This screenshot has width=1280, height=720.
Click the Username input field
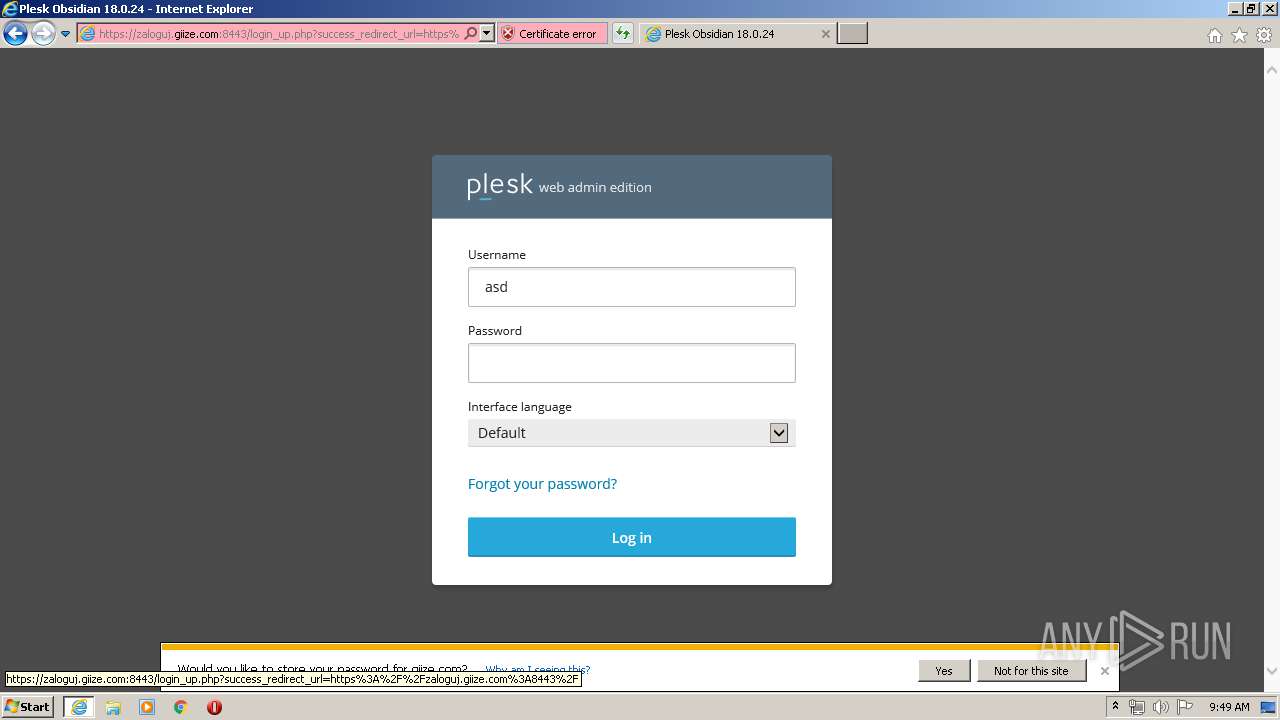631,287
